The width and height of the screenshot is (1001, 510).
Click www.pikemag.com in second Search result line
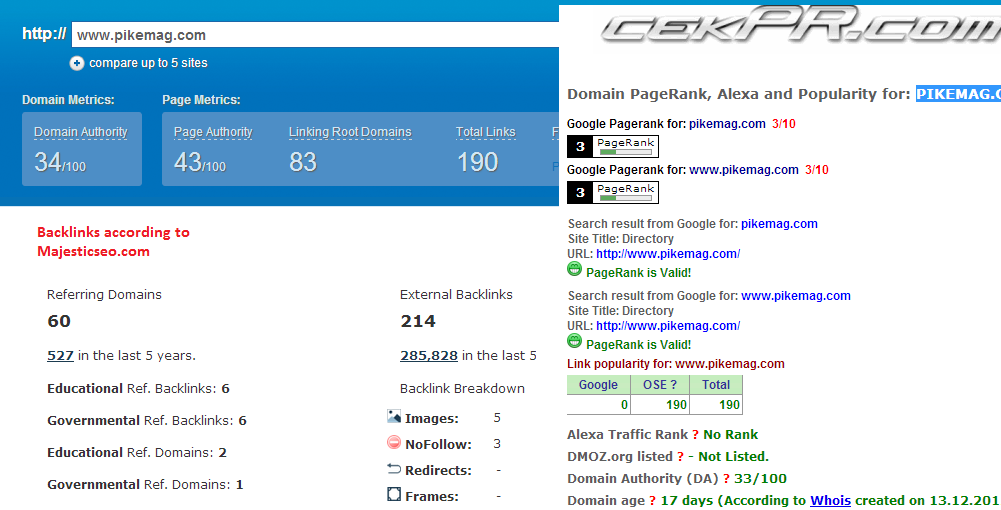[796, 296]
